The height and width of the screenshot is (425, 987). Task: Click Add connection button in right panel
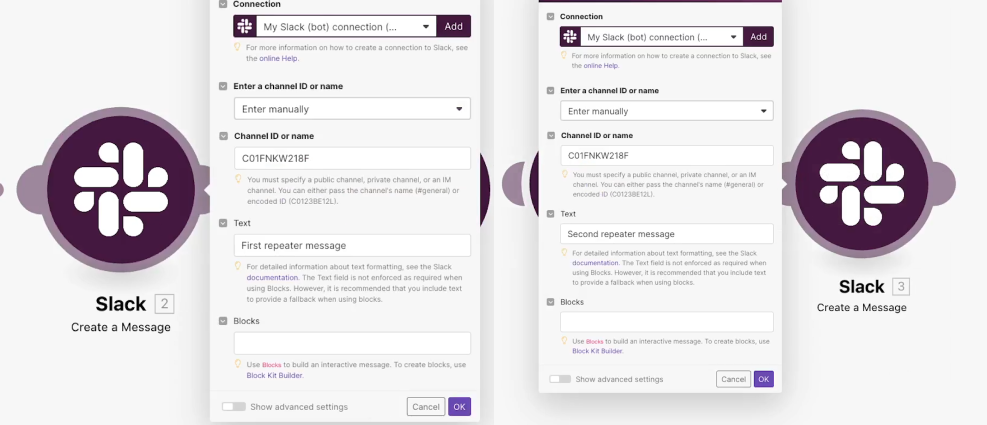759,37
